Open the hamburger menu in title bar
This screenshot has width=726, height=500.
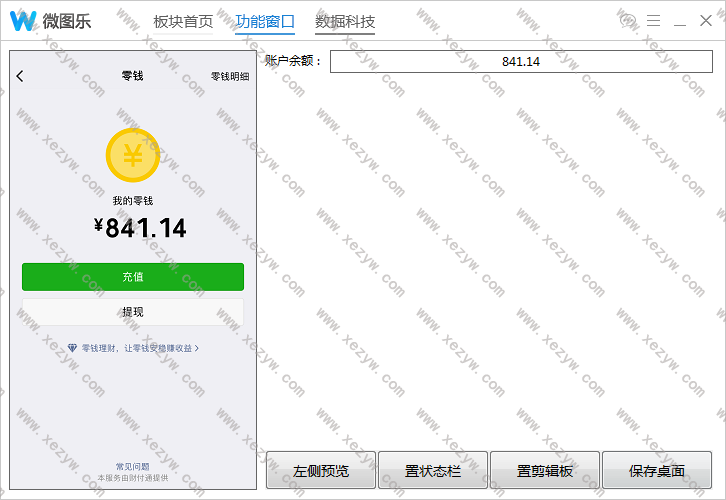click(x=654, y=21)
